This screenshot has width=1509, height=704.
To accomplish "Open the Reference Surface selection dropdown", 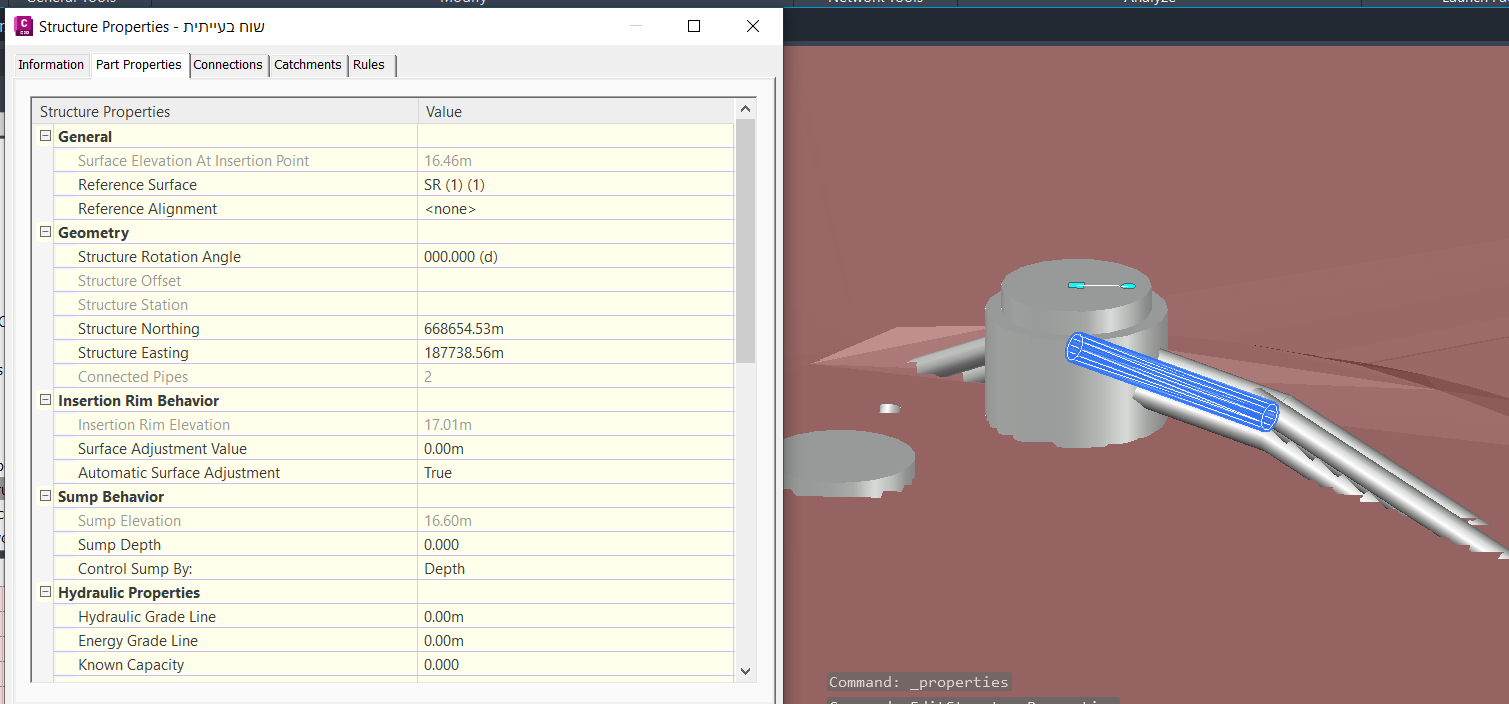I will 576,184.
